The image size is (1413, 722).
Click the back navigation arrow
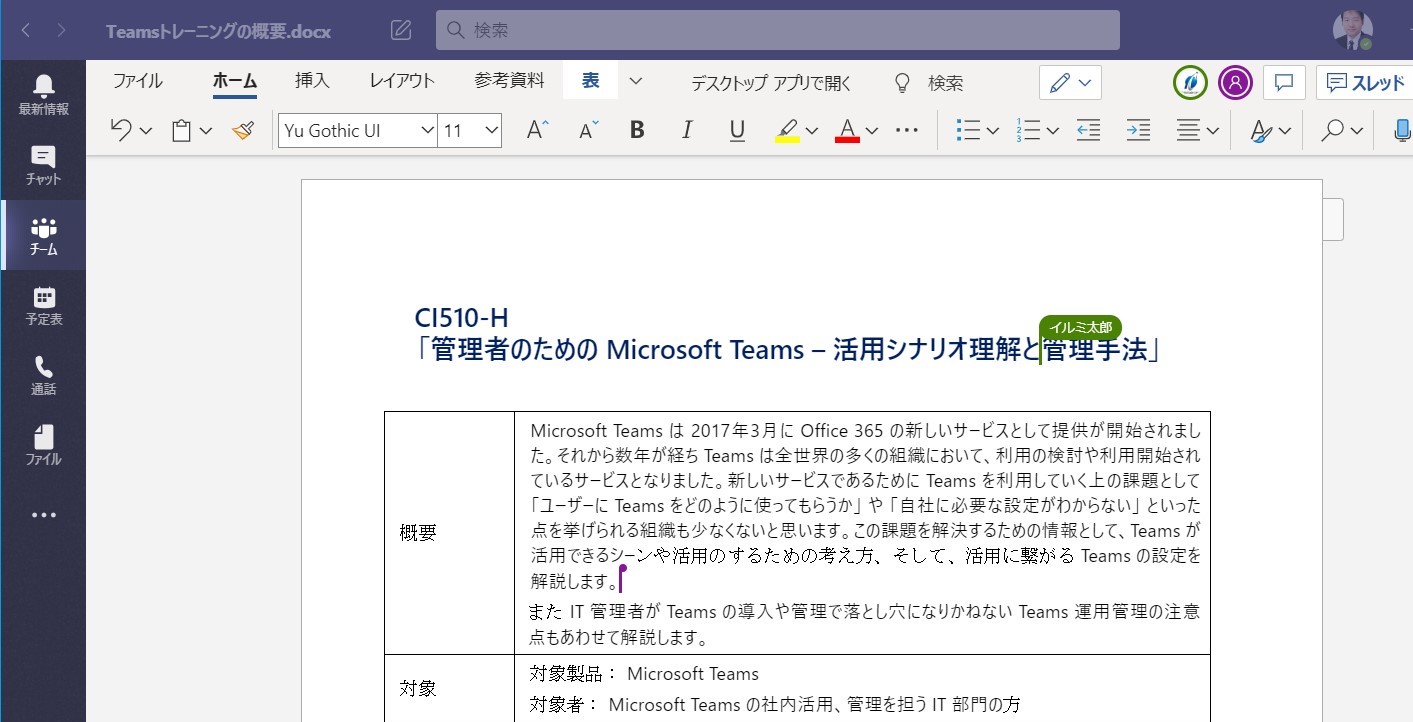click(x=25, y=30)
